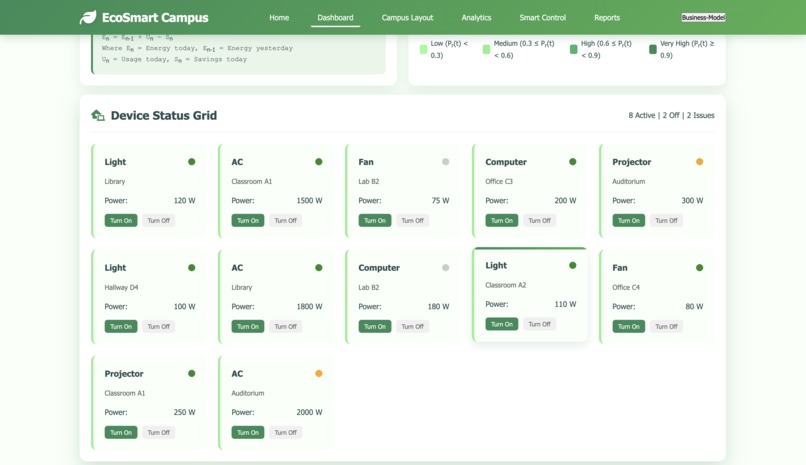Turn On the Library light
The height and width of the screenshot is (465, 806).
tap(121, 220)
